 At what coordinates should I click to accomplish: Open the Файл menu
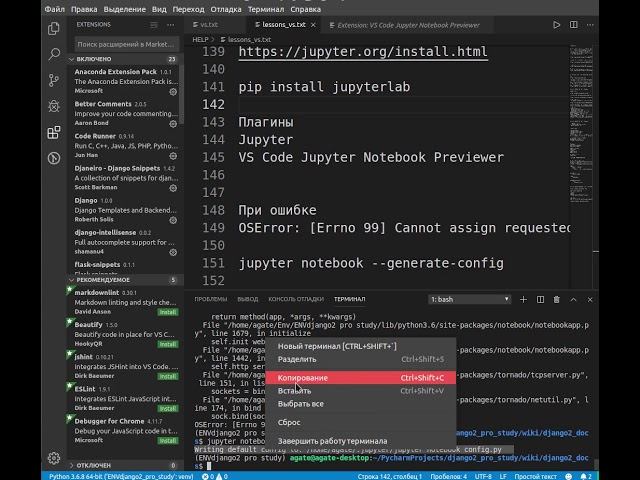[54, 9]
